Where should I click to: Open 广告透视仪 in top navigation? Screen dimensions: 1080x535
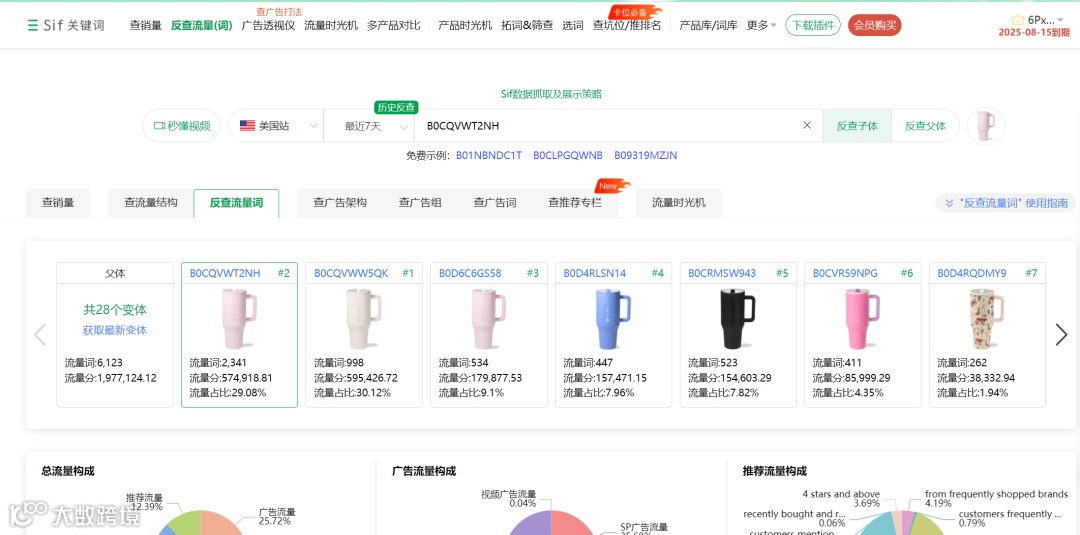pyautogui.click(x=268, y=25)
